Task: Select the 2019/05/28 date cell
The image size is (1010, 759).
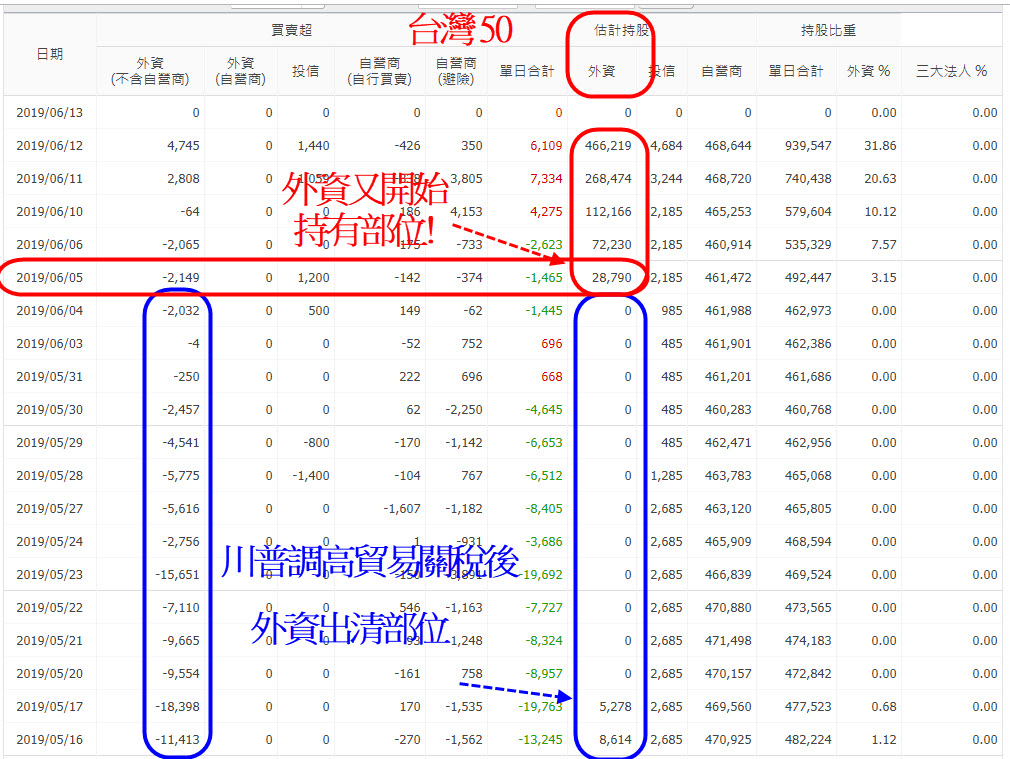Action: tap(50, 476)
